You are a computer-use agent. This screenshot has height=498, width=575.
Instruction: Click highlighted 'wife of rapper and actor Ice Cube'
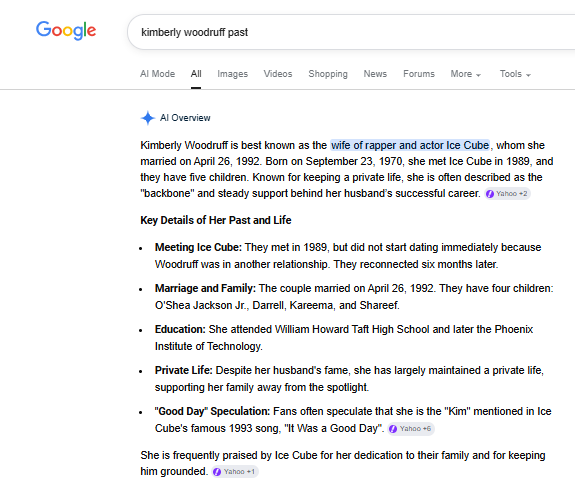point(410,145)
